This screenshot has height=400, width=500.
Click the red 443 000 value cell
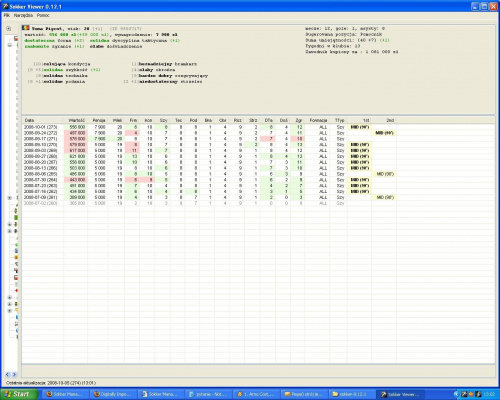coord(77,180)
